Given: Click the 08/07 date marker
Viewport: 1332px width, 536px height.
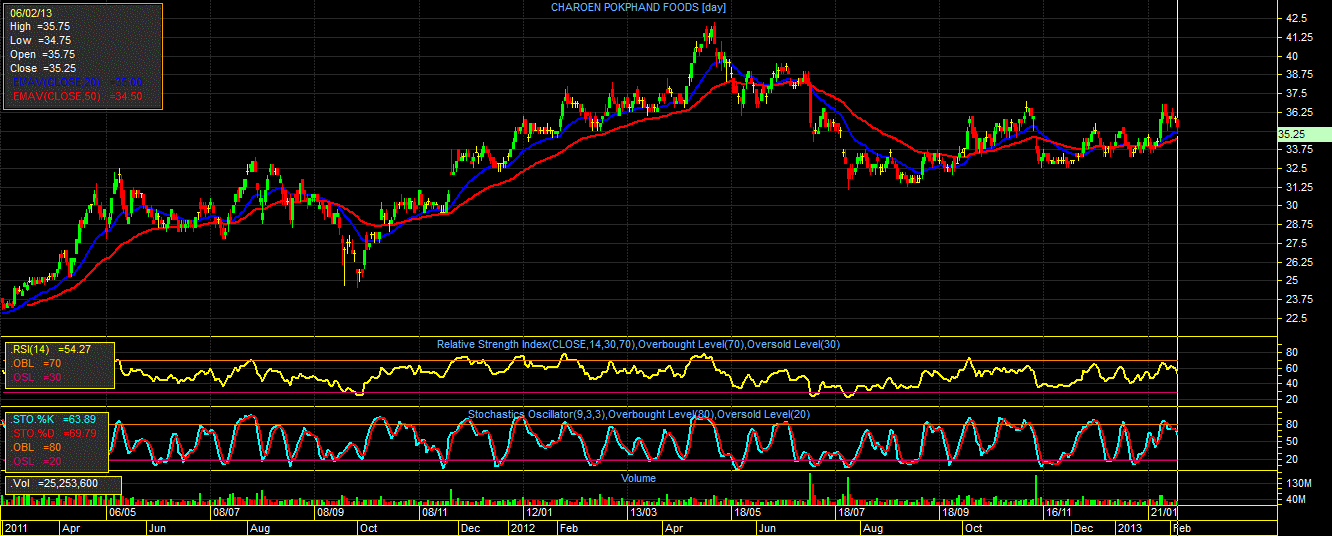Looking at the screenshot, I should point(226,512).
